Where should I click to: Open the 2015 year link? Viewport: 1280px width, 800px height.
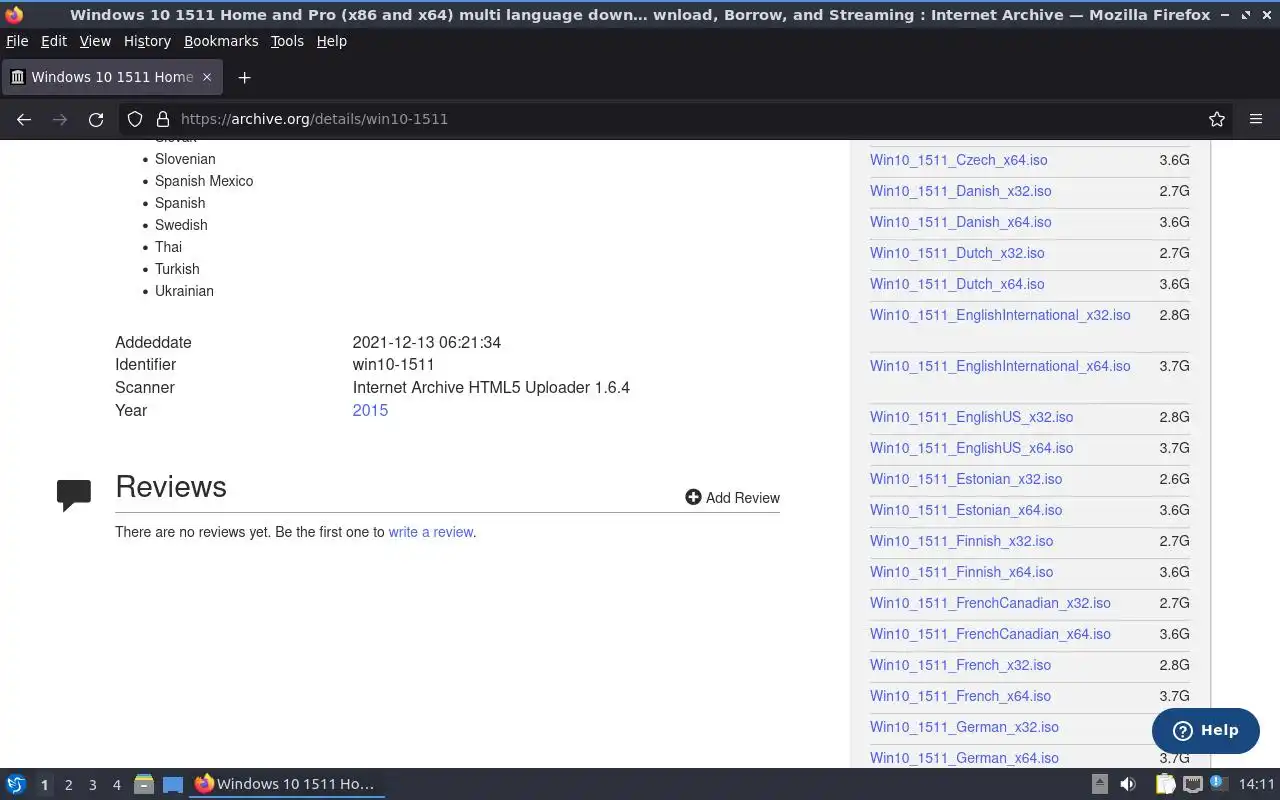click(370, 410)
